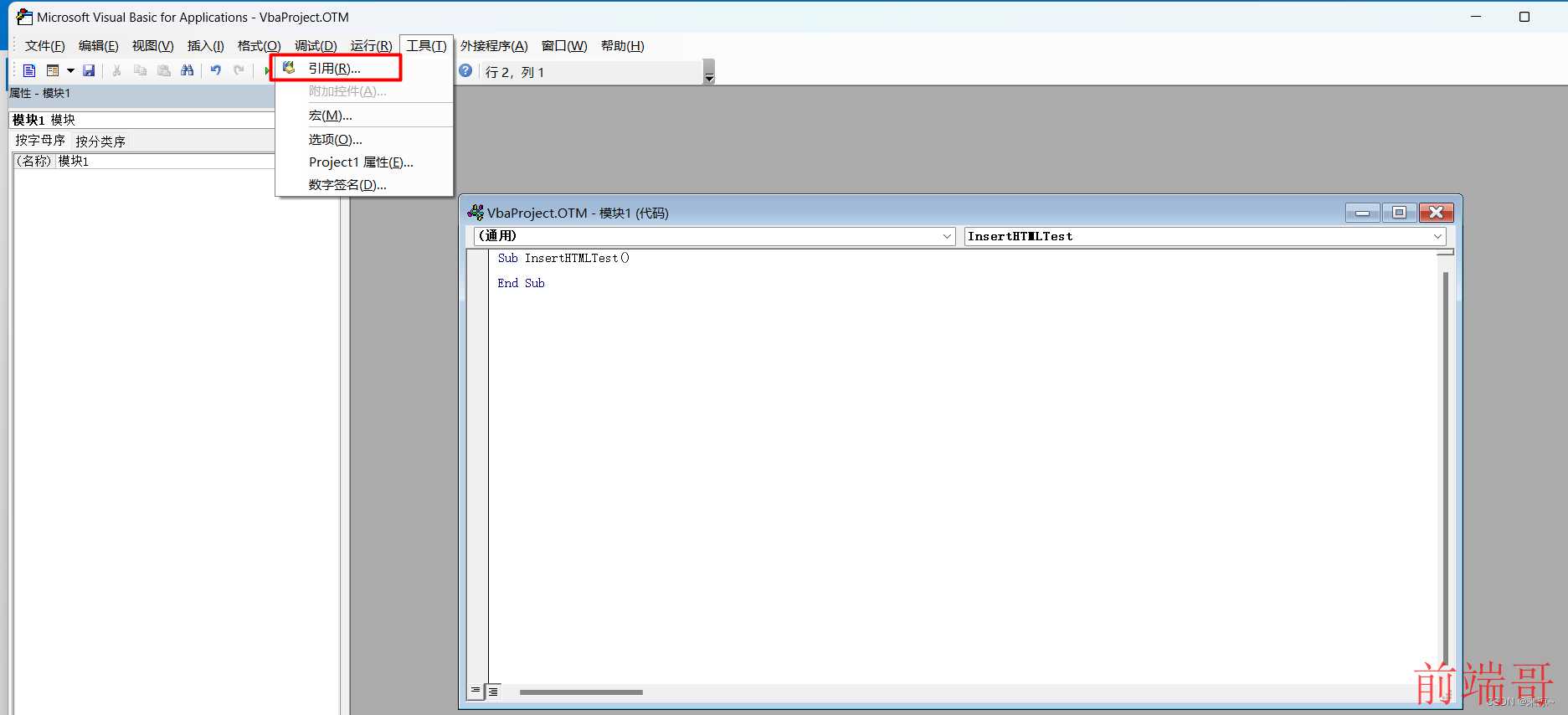Open the 格式(O) menu

coord(259,46)
